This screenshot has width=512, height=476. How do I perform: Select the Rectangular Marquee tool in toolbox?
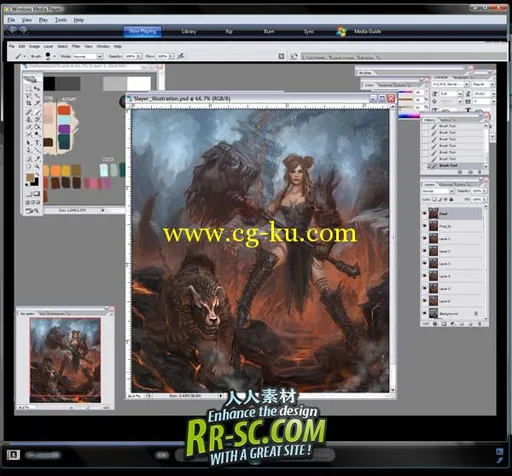click(x=28, y=88)
